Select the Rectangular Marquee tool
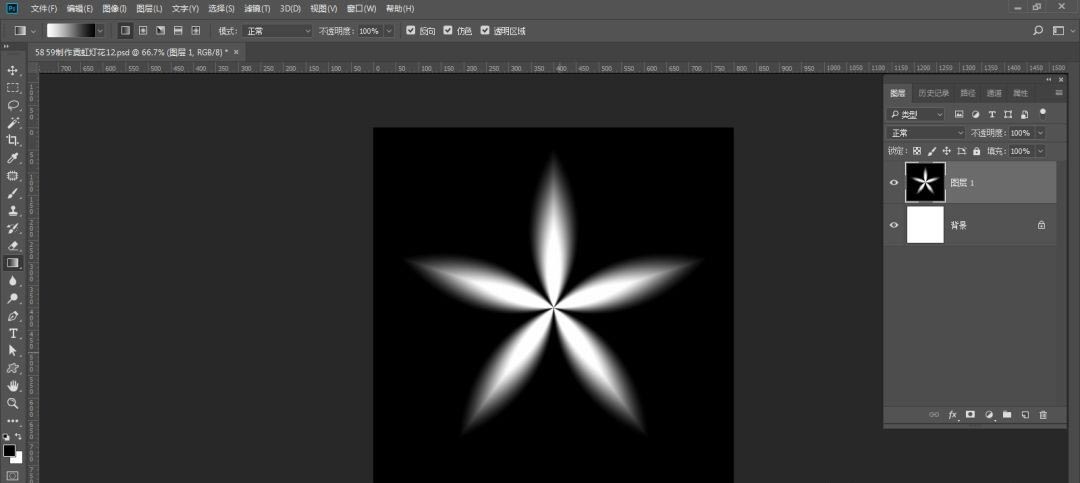Image resolution: width=1080 pixels, height=483 pixels. (12, 88)
